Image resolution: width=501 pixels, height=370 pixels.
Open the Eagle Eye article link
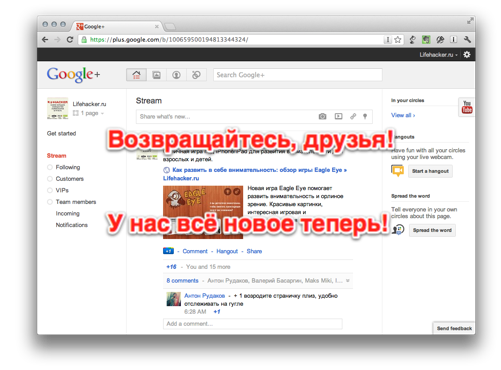[255, 174]
